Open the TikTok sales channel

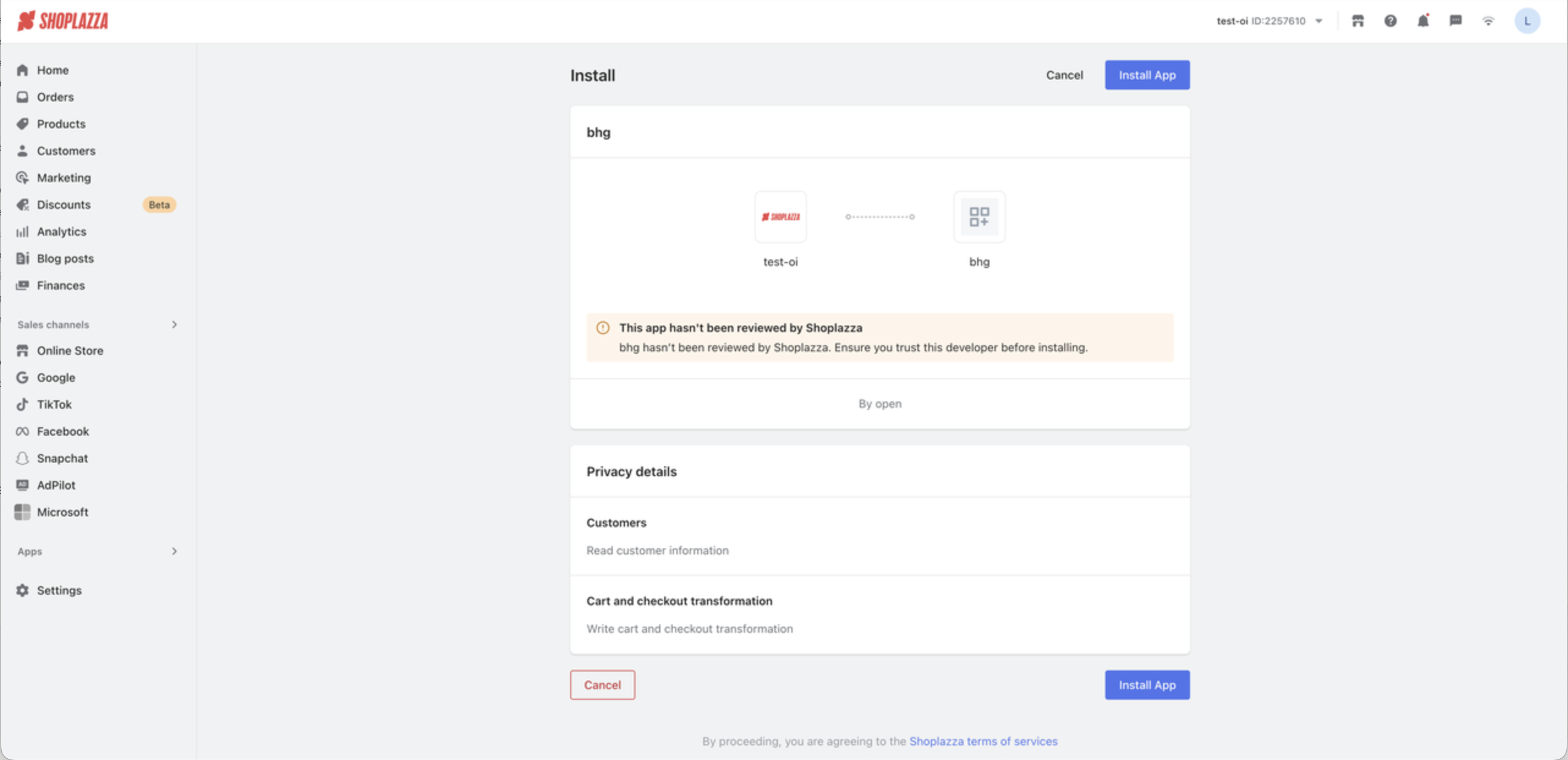point(54,404)
